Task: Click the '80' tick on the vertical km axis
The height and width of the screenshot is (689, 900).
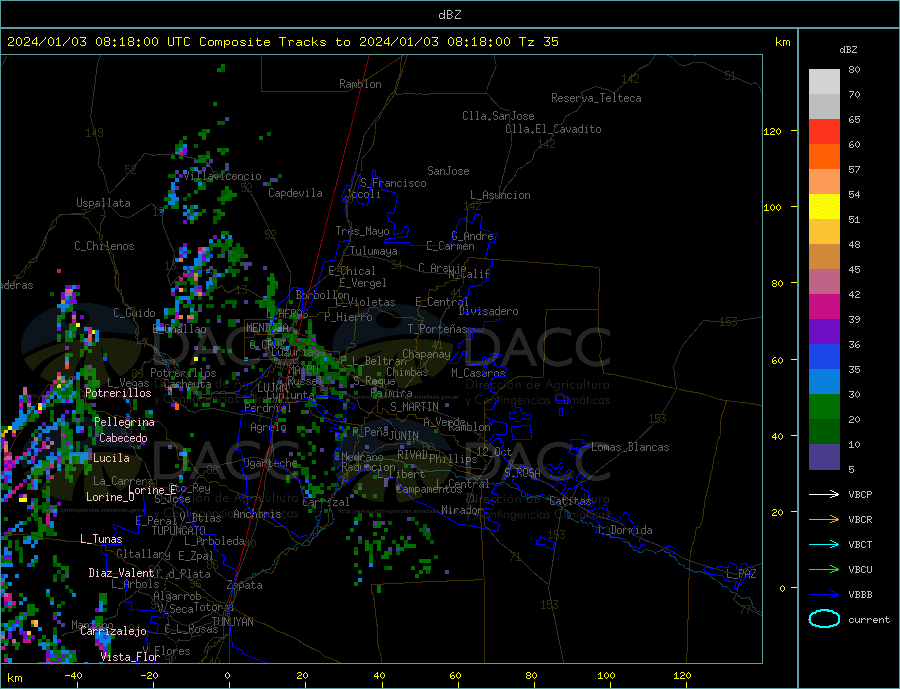Action: (x=777, y=283)
